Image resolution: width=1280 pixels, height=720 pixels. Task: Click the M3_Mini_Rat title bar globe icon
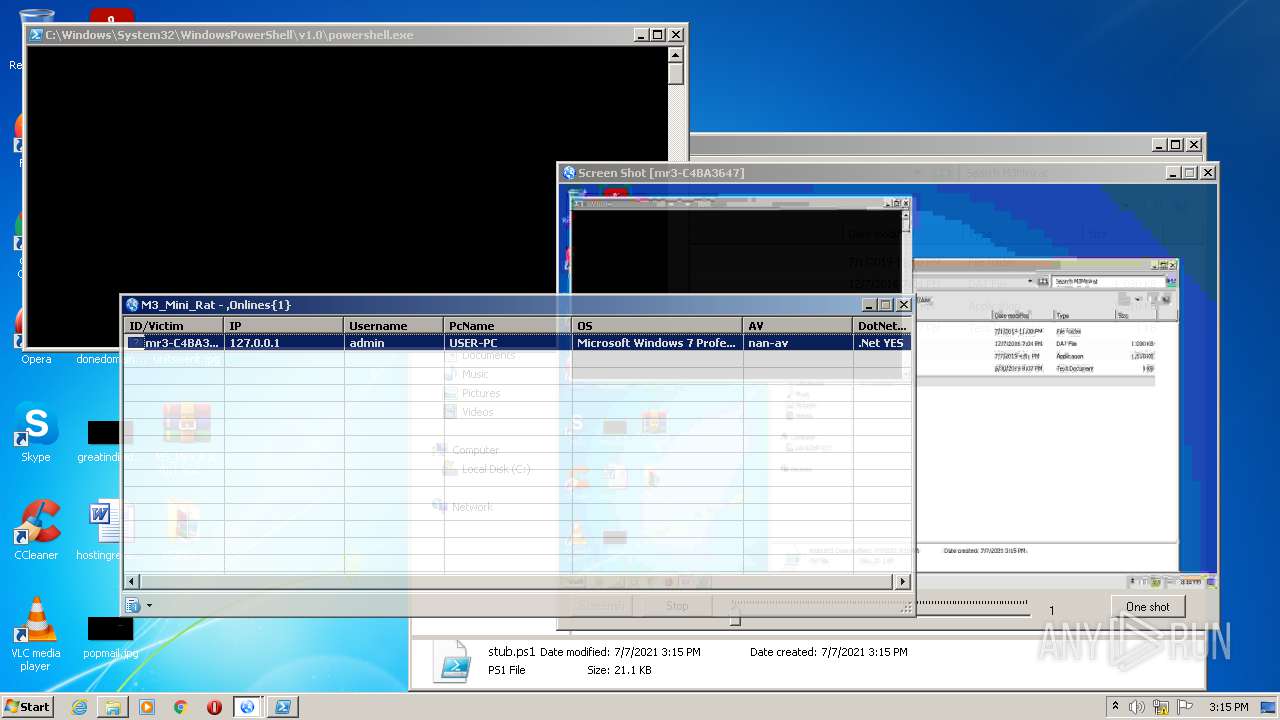click(x=132, y=305)
